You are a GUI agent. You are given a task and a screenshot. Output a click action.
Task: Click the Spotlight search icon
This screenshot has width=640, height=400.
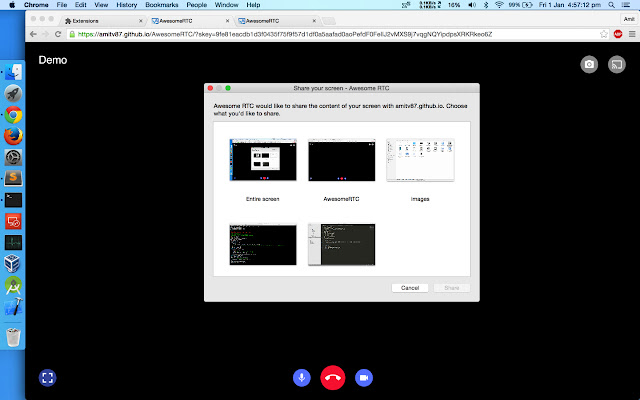point(611,5)
